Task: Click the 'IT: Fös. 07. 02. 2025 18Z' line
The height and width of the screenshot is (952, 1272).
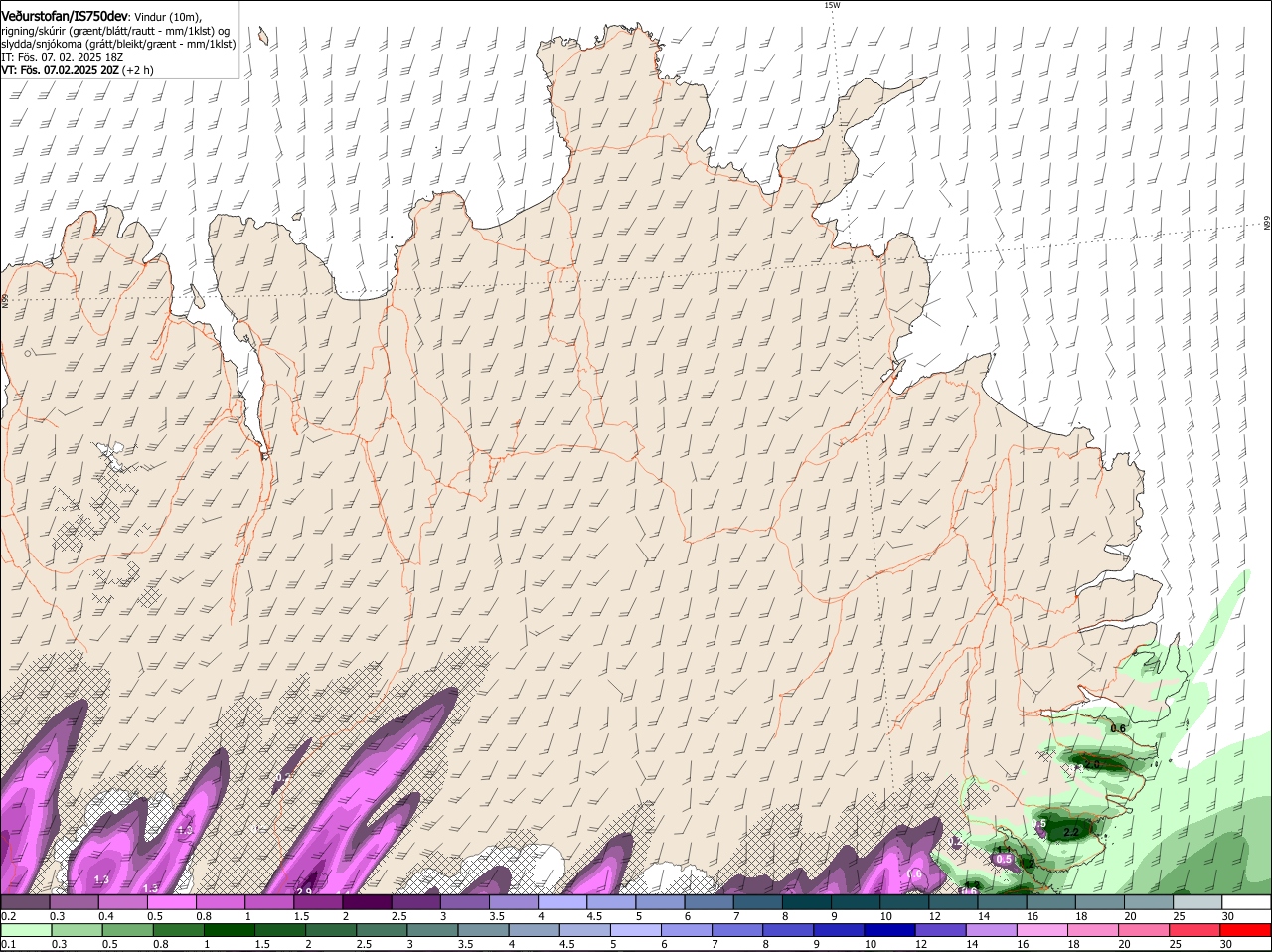Action: tap(63, 57)
